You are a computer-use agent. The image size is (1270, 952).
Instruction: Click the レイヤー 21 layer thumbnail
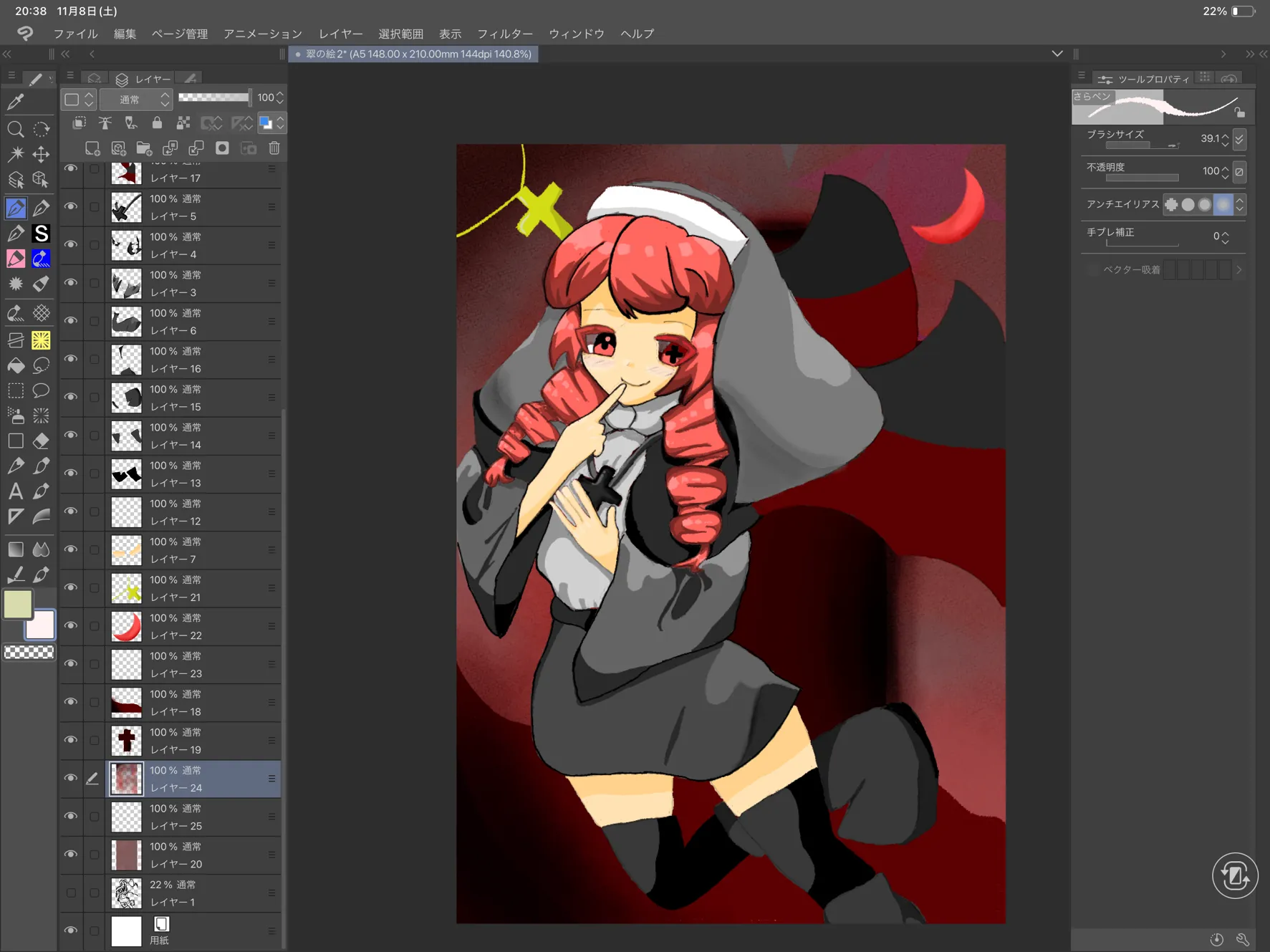tap(127, 588)
